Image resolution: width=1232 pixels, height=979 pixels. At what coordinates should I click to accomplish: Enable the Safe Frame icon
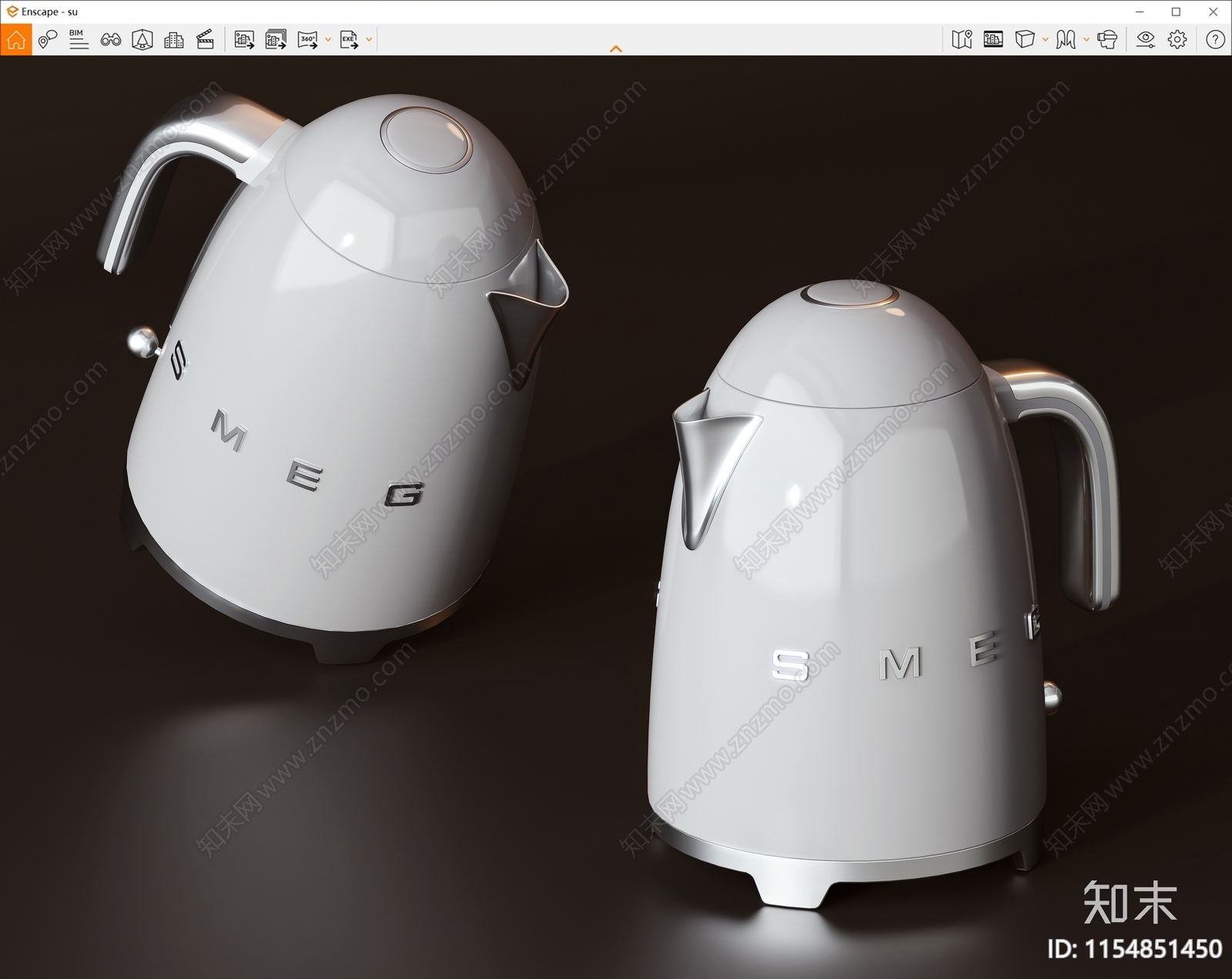click(142, 39)
